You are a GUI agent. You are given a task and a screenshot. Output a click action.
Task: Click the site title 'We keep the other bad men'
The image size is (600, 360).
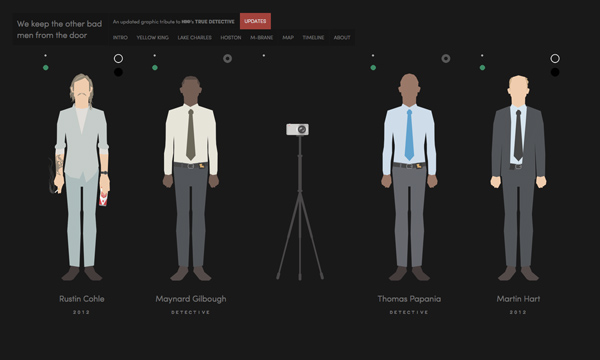tap(59, 29)
